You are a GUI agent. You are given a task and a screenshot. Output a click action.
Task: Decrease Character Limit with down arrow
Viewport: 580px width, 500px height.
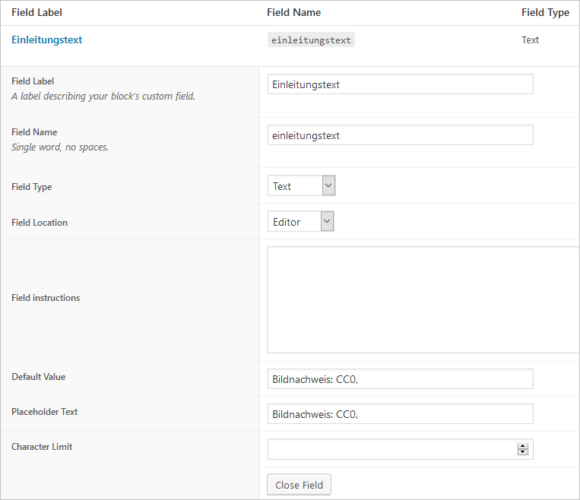tap(523, 452)
